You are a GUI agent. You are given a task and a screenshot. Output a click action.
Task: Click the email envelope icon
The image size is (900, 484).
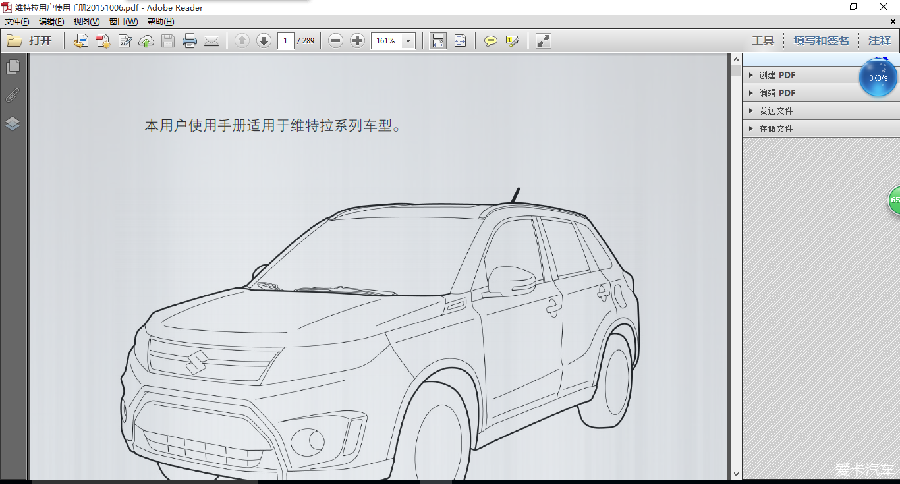(x=212, y=41)
